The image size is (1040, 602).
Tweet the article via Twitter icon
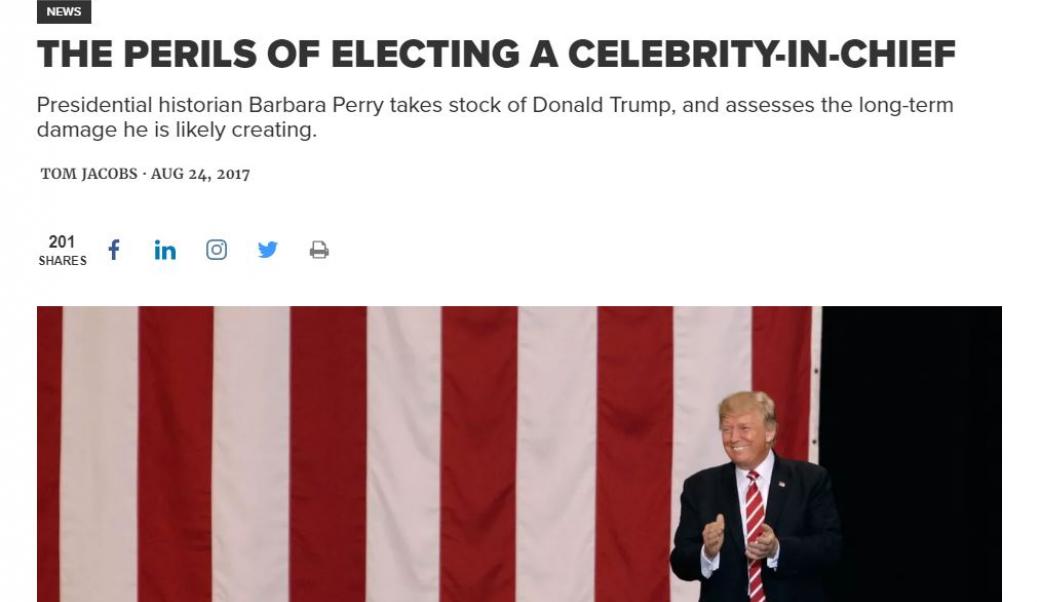(x=267, y=250)
